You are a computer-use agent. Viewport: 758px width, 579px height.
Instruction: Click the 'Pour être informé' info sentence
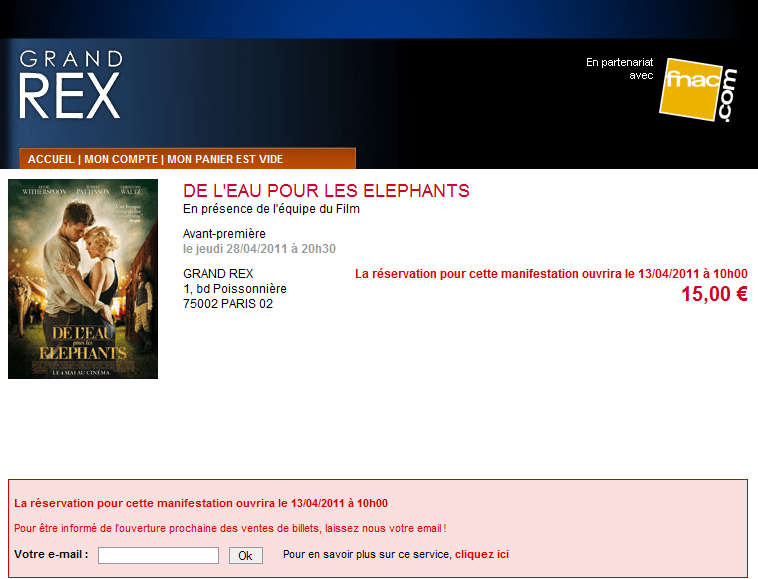[x=230, y=528]
